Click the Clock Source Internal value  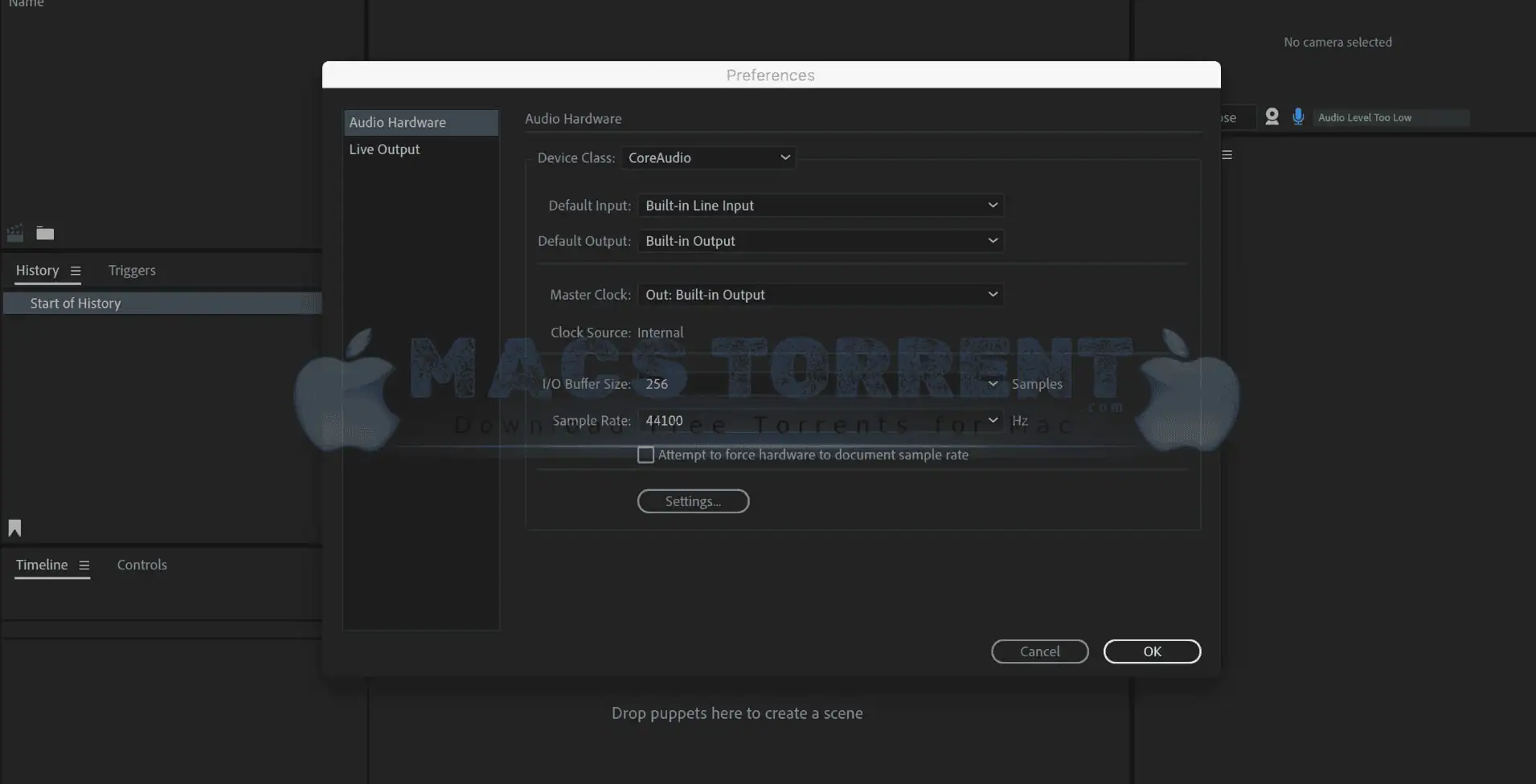click(660, 333)
